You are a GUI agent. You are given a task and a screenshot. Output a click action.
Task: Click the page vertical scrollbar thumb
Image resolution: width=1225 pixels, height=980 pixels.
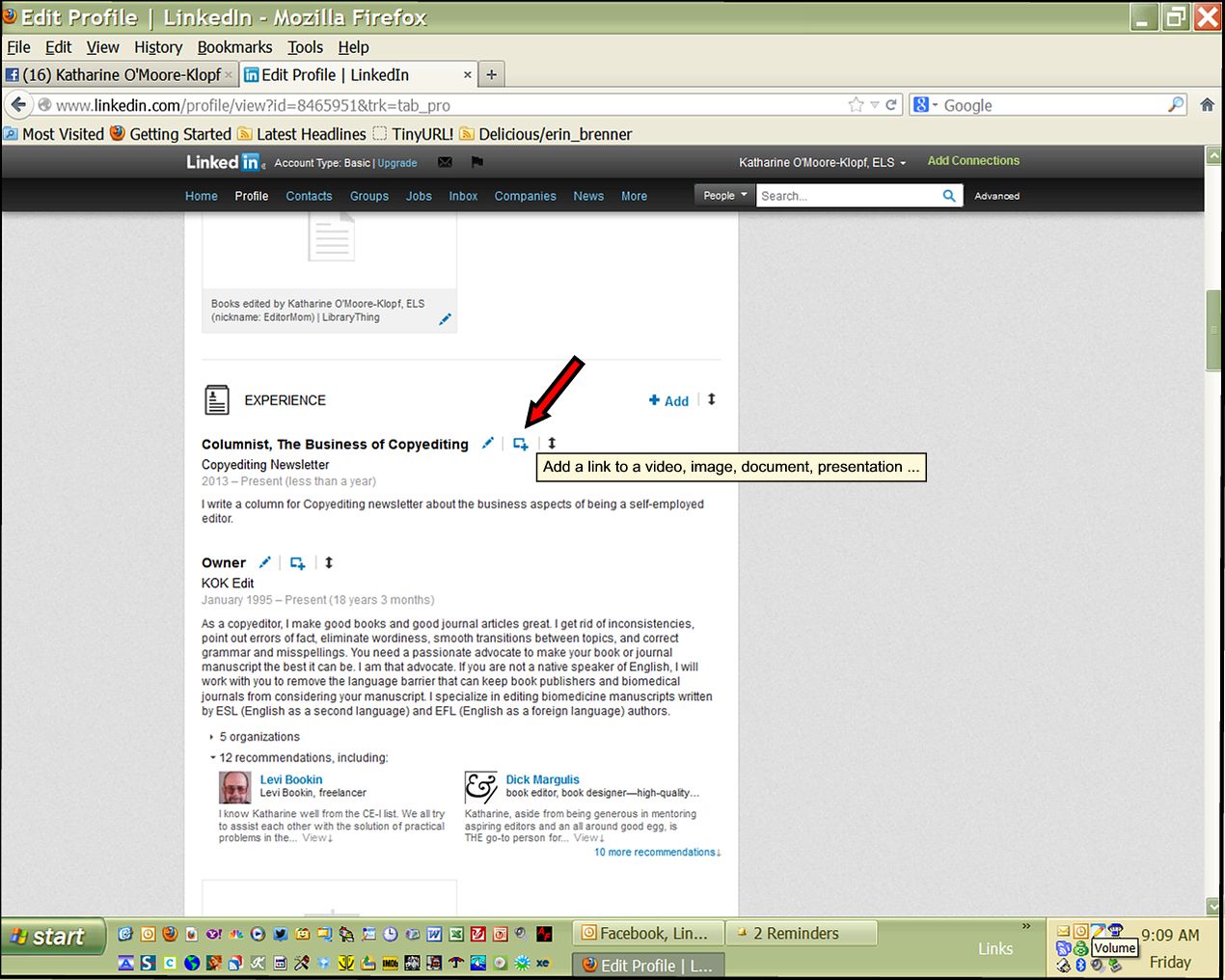(1213, 329)
